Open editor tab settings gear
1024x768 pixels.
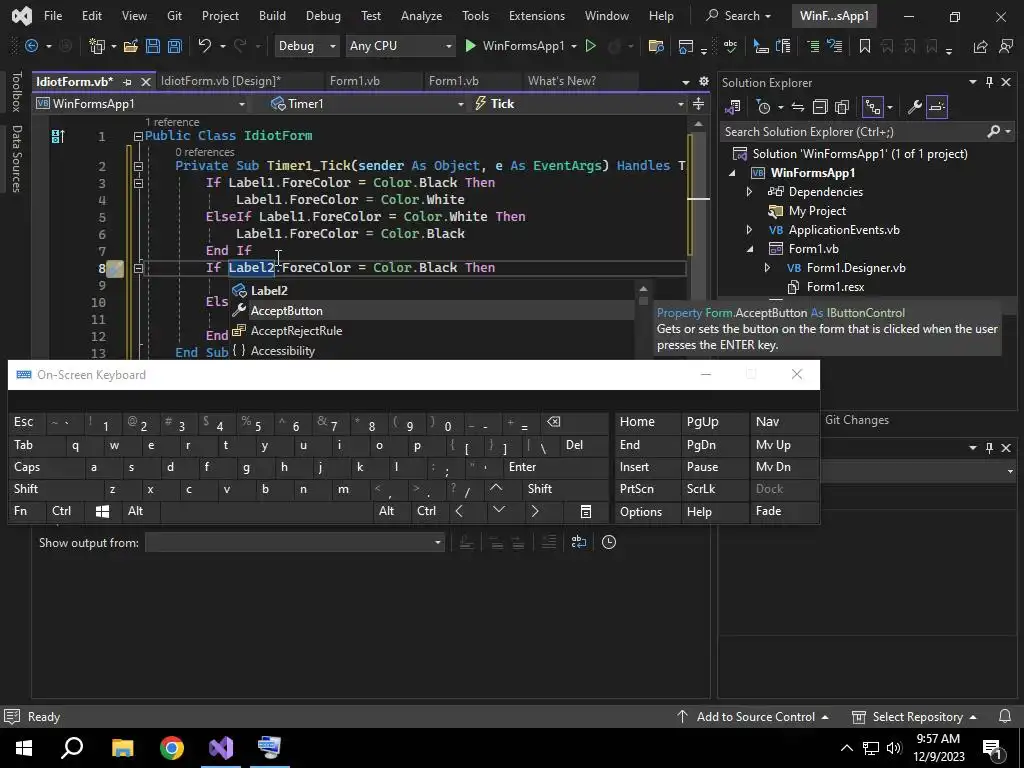[703, 81]
